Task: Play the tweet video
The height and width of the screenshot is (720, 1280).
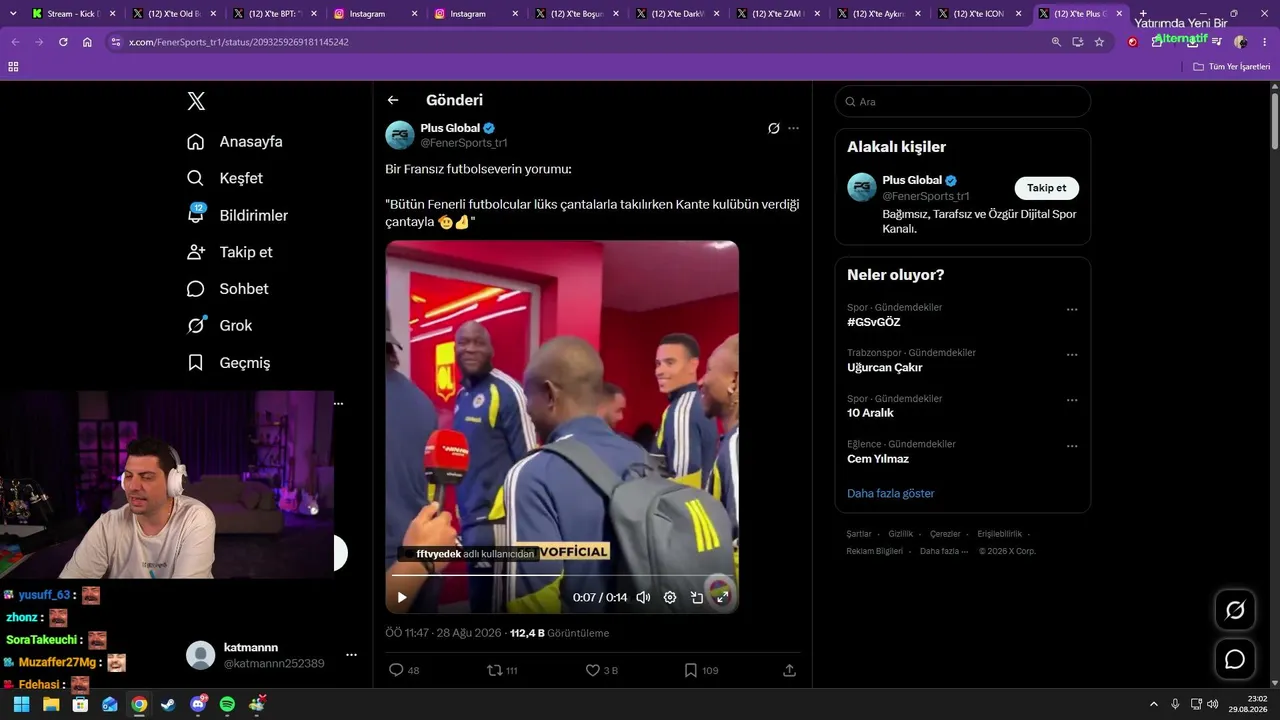Action: coord(402,597)
